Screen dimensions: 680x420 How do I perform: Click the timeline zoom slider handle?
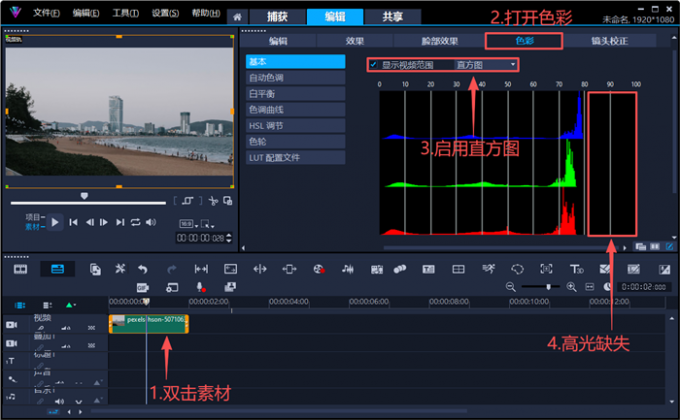[x=549, y=287]
